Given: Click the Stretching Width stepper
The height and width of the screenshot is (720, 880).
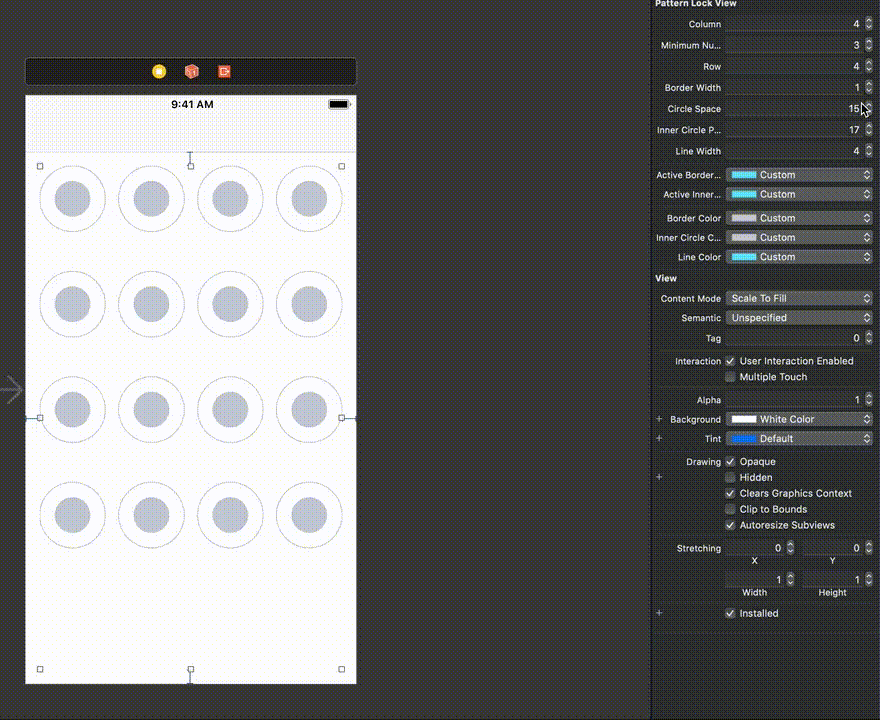Looking at the screenshot, I should pyautogui.click(x=790, y=579).
